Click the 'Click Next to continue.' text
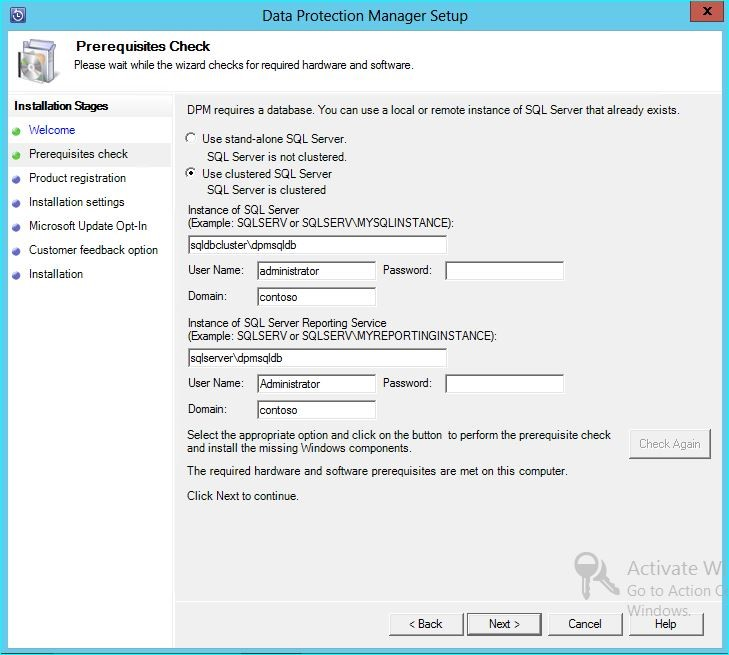 243,496
